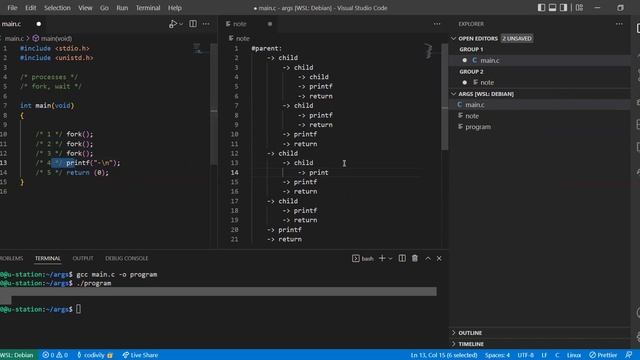Open Customize Layout icon in title bar
Viewport: 640px width, 360px height.
[579, 8]
